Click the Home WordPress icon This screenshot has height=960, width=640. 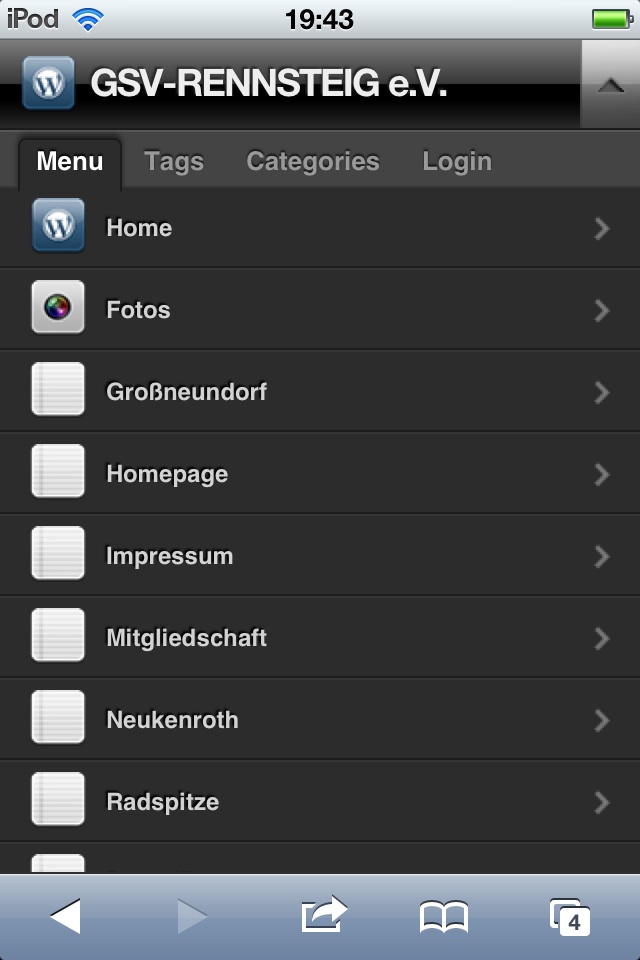58,226
